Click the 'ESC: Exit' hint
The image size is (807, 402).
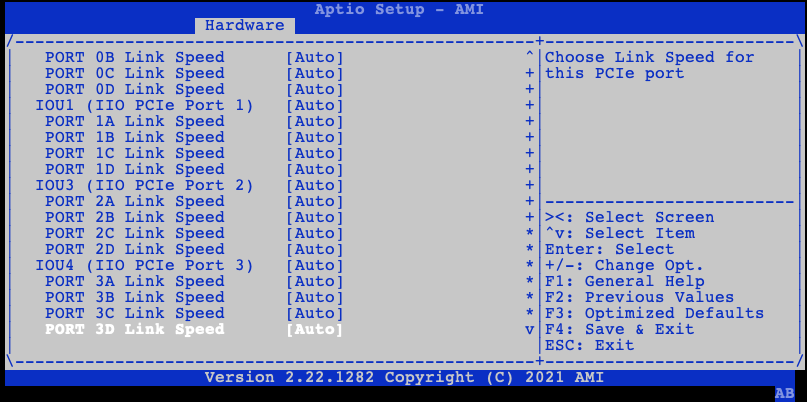[589, 345]
